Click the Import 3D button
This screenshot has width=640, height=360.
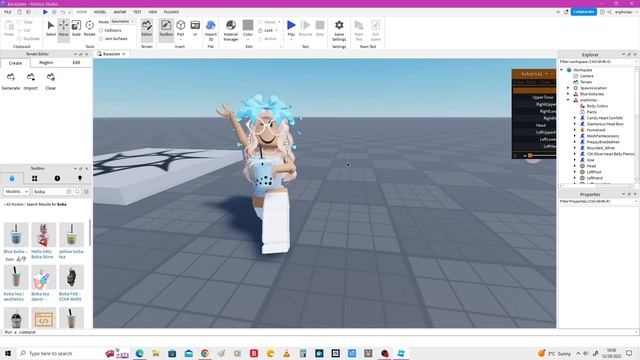[211, 30]
